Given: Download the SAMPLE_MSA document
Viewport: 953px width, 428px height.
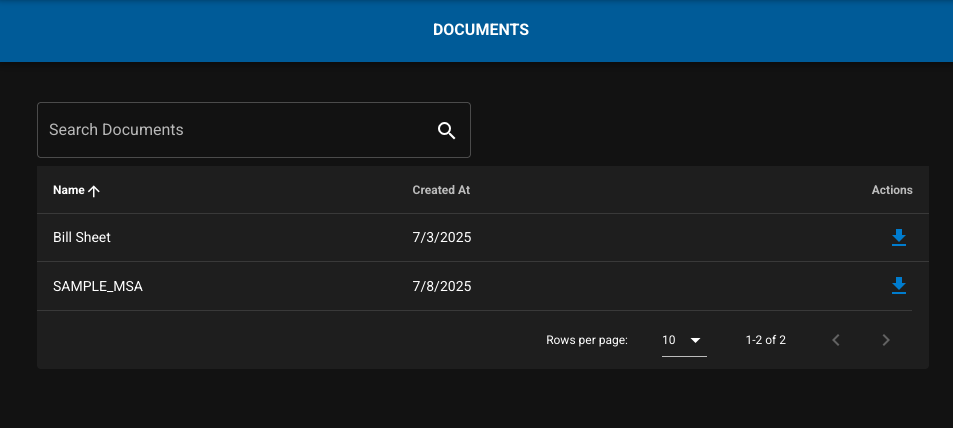Looking at the screenshot, I should [898, 286].
